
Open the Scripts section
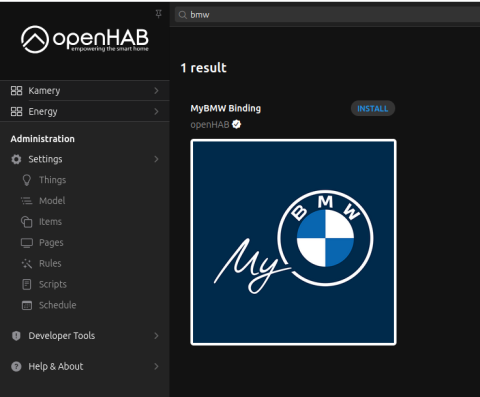(85, 284)
